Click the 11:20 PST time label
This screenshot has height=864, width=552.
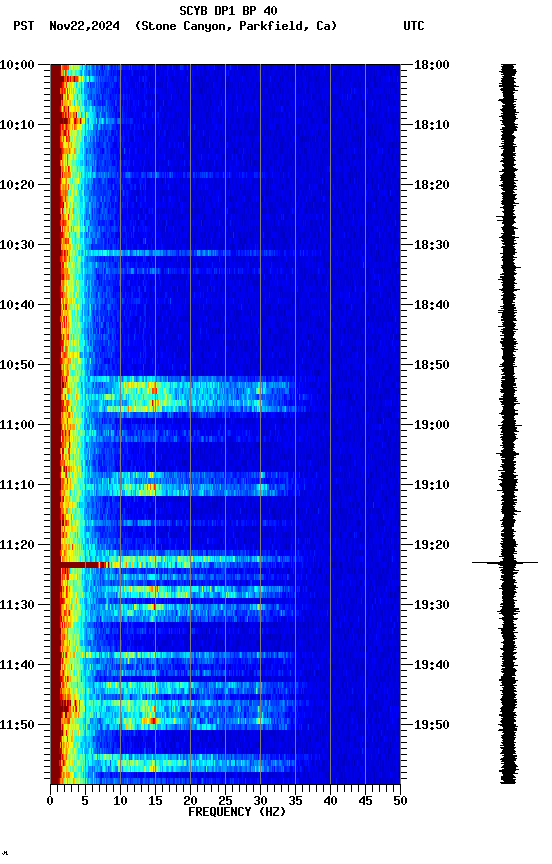[17, 546]
